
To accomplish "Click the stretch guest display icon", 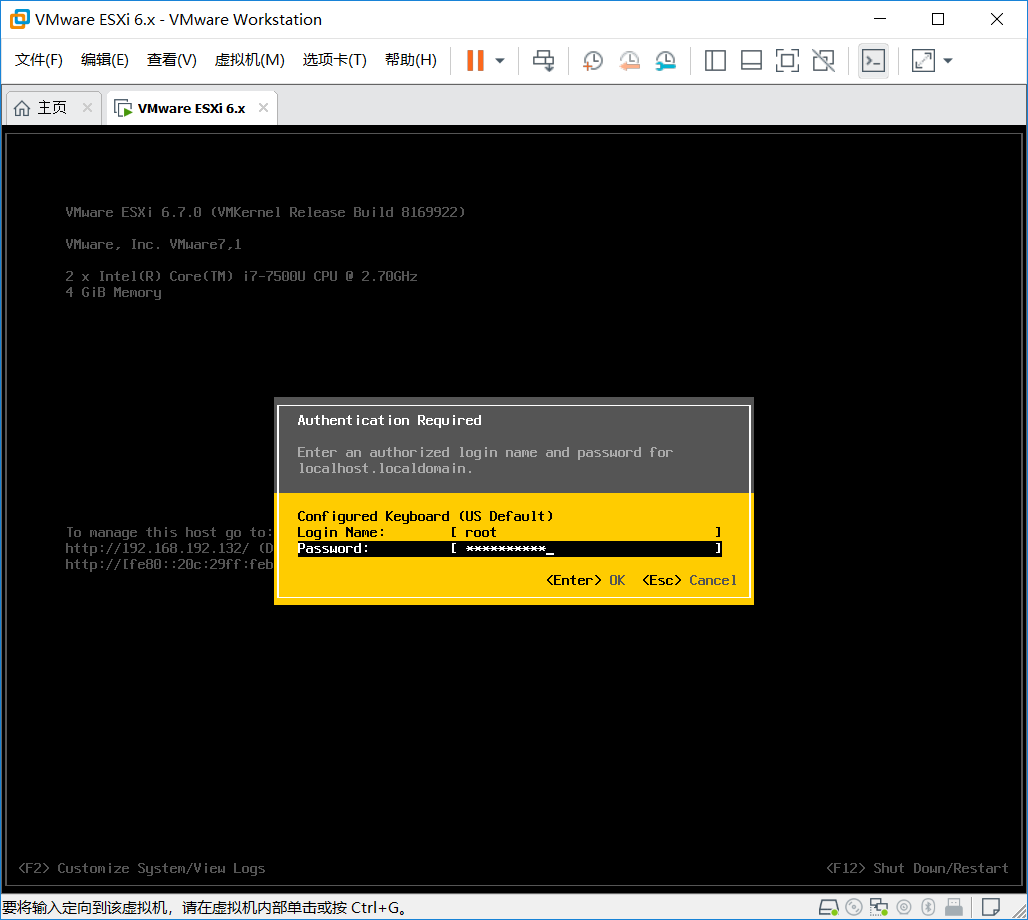I will coord(923,61).
